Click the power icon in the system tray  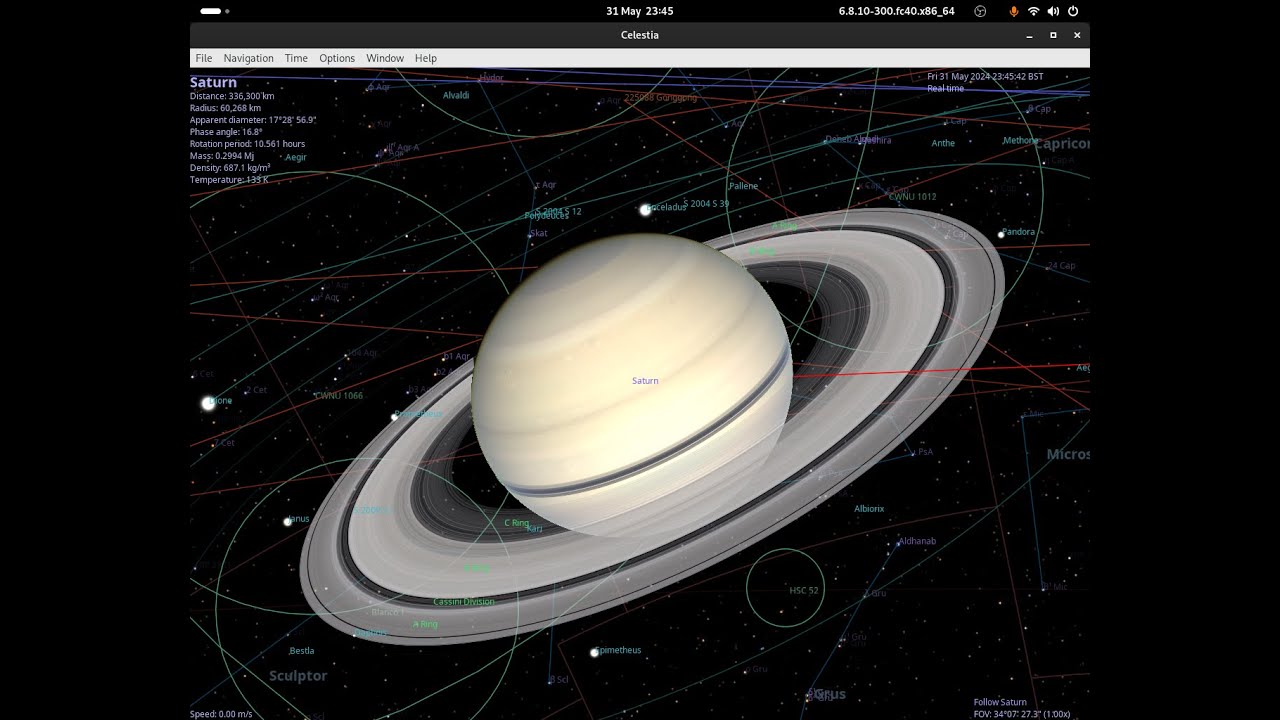click(x=1073, y=11)
